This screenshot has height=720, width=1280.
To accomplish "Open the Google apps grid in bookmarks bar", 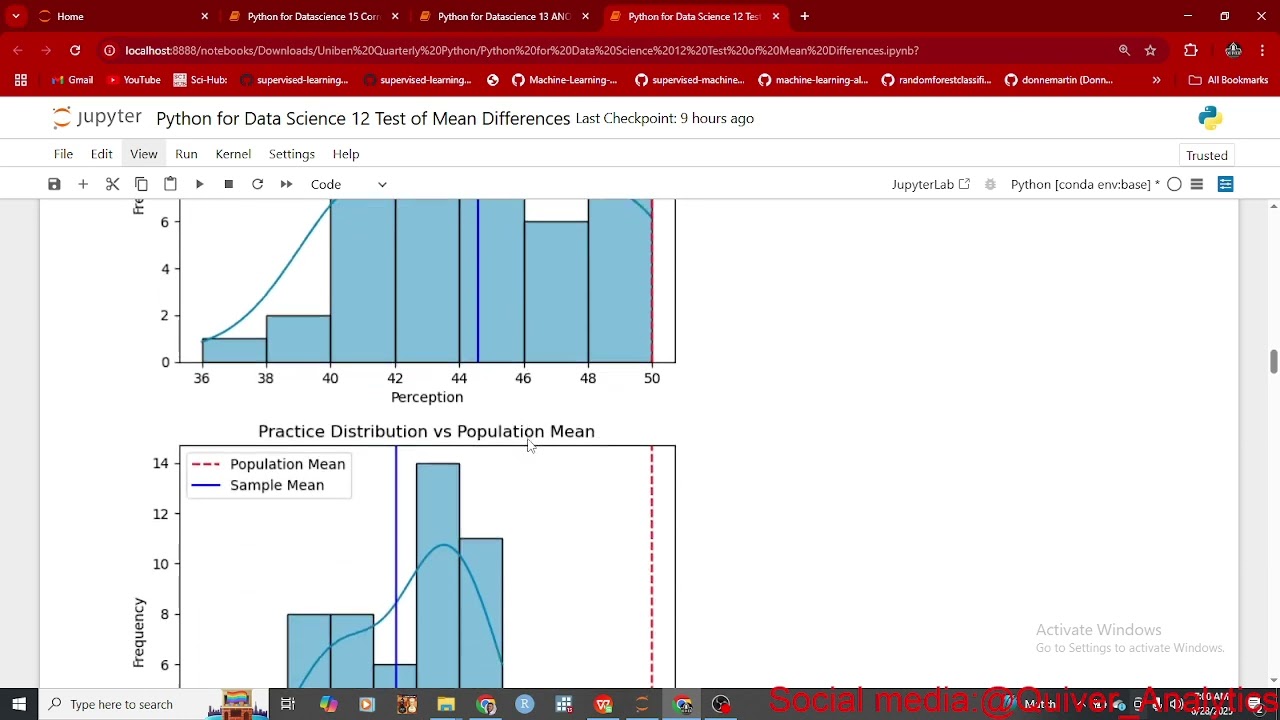I will (20, 80).
